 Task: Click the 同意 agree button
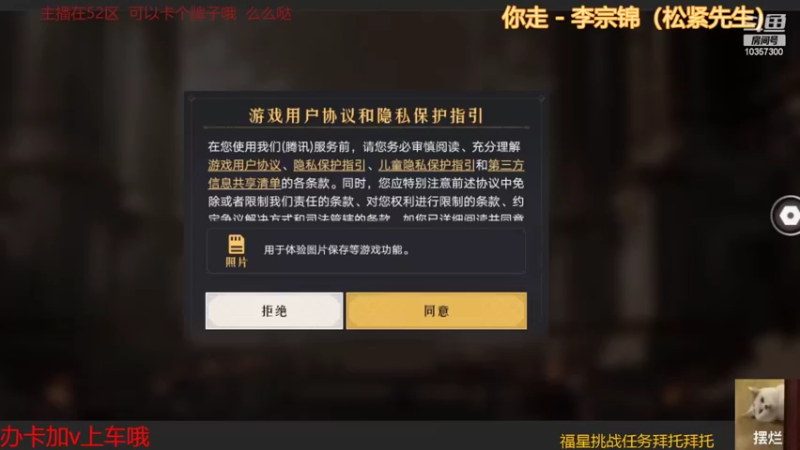pos(436,311)
